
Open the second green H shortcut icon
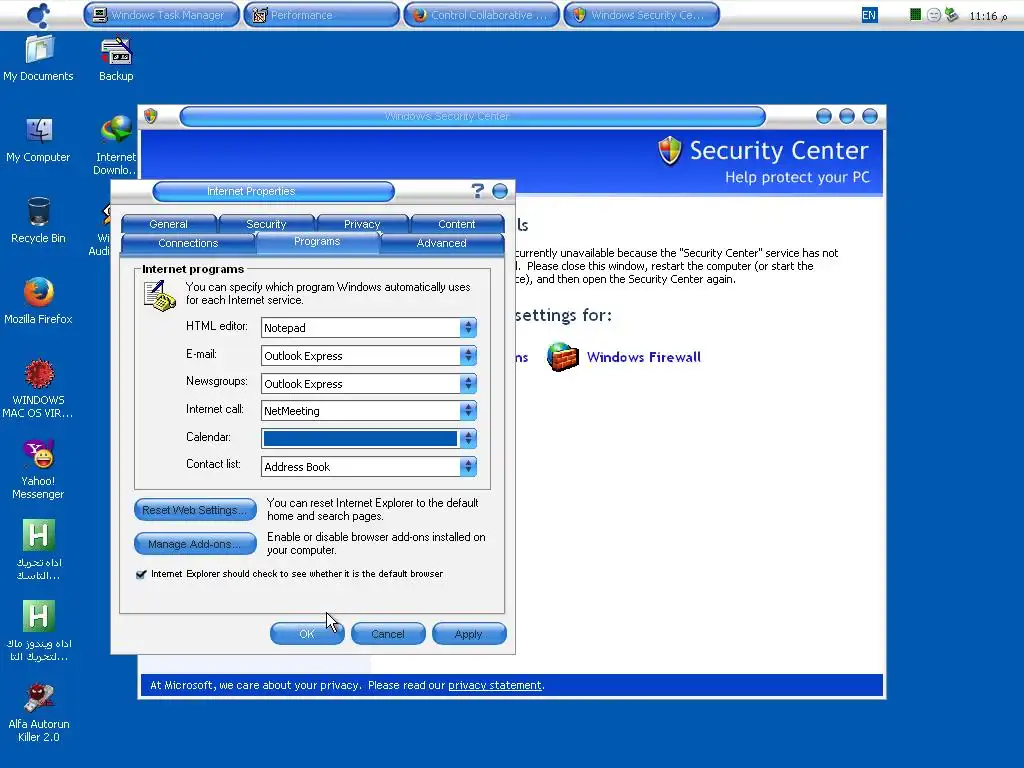(x=39, y=616)
